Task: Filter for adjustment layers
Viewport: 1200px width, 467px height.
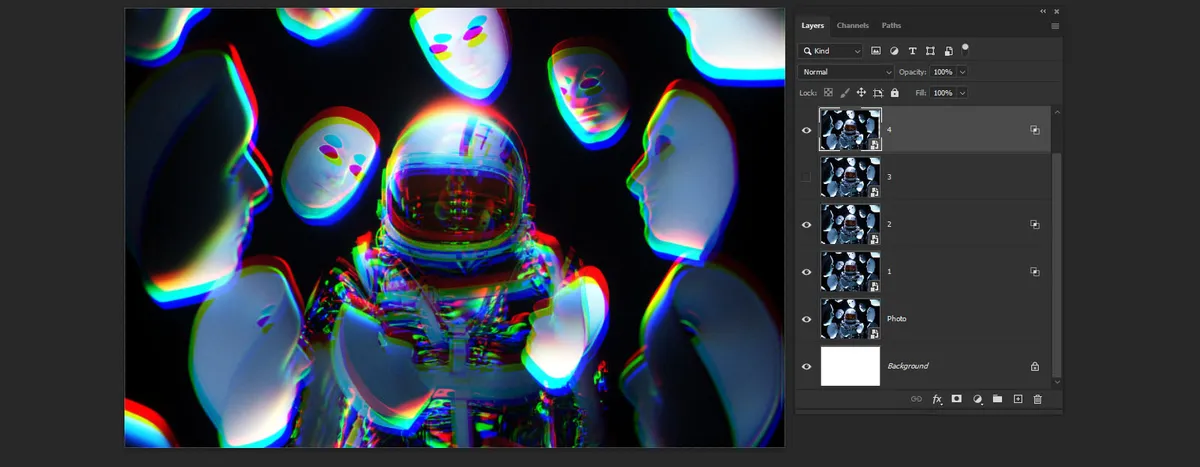Action: pyautogui.click(x=894, y=50)
